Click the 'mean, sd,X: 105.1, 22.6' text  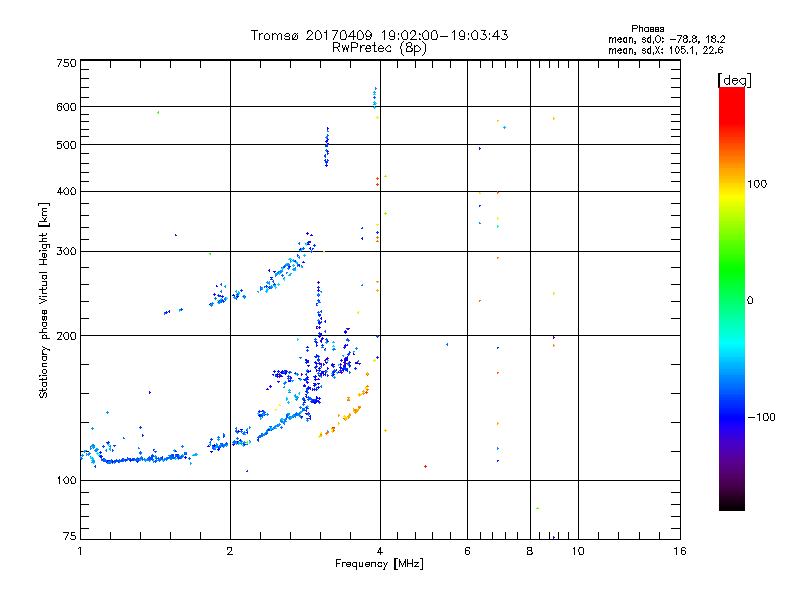click(x=665, y=50)
